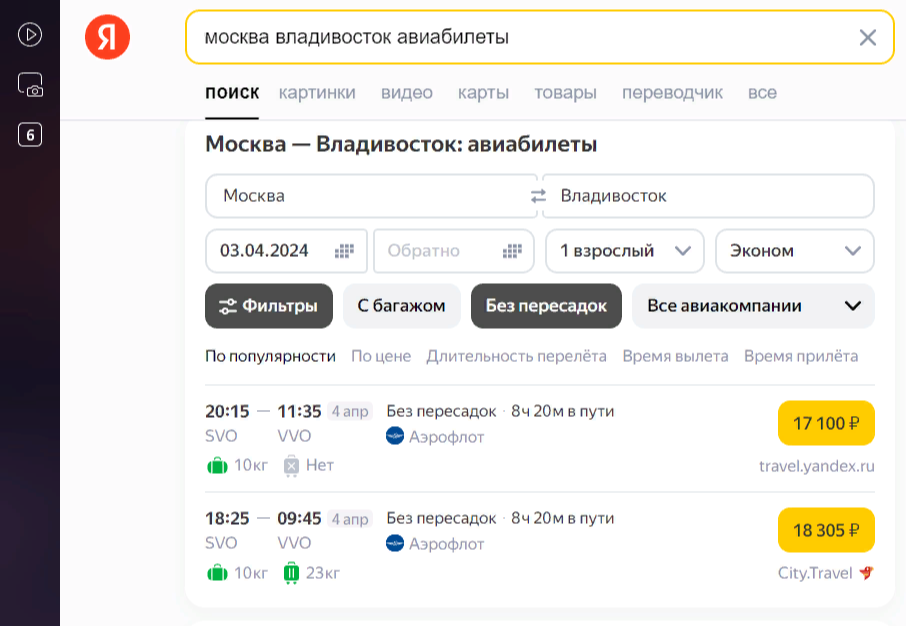The image size is (906, 626).
Task: Click the search box with flight query
Action: pyautogui.click(x=540, y=38)
